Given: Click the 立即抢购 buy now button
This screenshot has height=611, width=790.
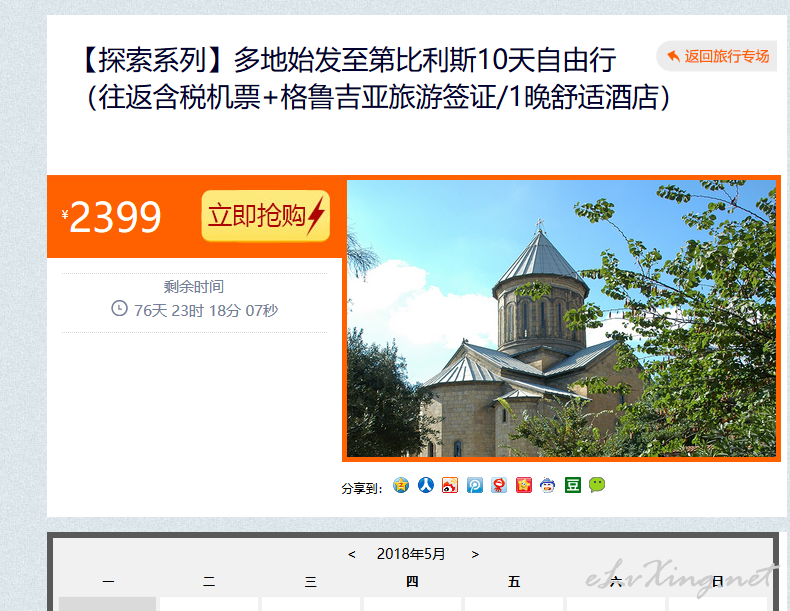Looking at the screenshot, I should (x=266, y=216).
